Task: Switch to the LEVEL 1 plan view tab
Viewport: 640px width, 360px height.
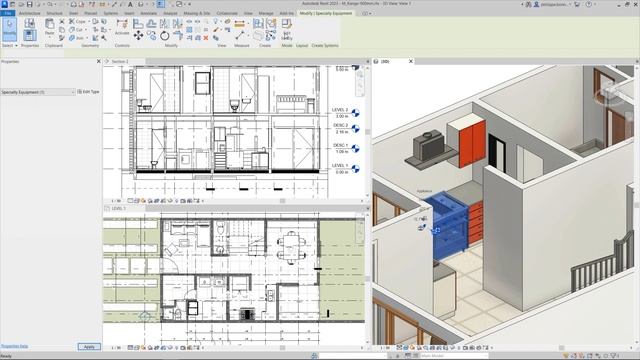Action: [x=119, y=209]
